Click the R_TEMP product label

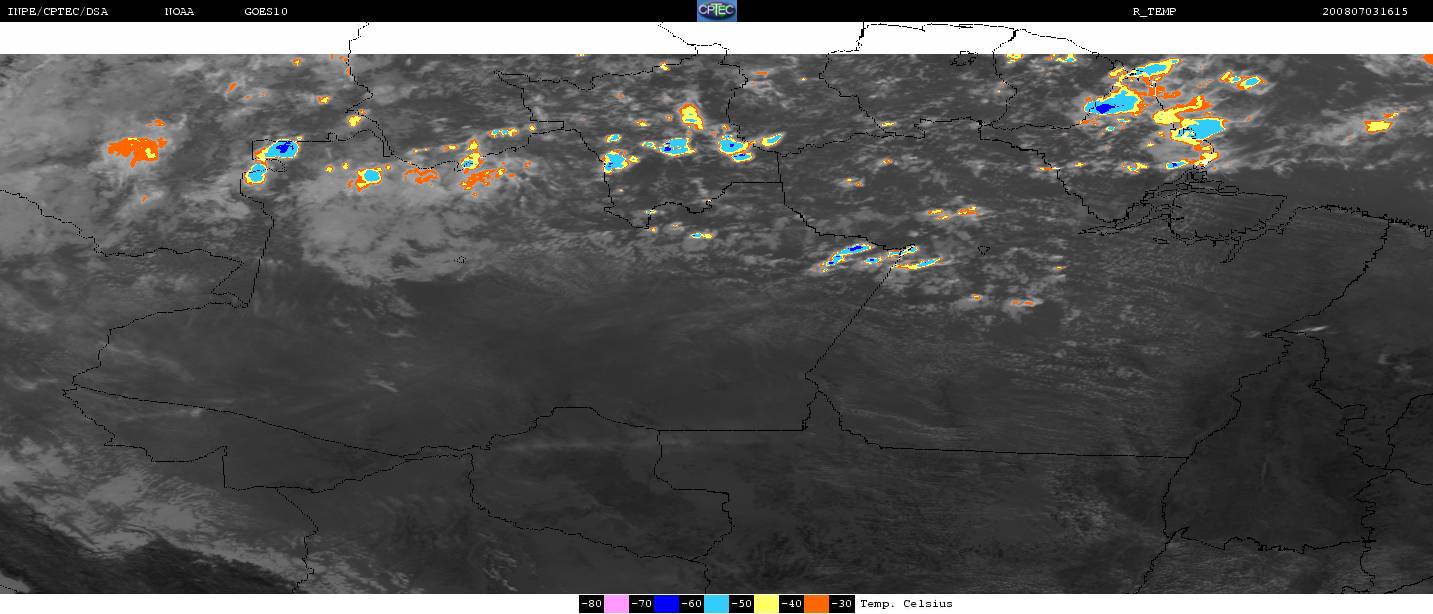(x=1154, y=11)
